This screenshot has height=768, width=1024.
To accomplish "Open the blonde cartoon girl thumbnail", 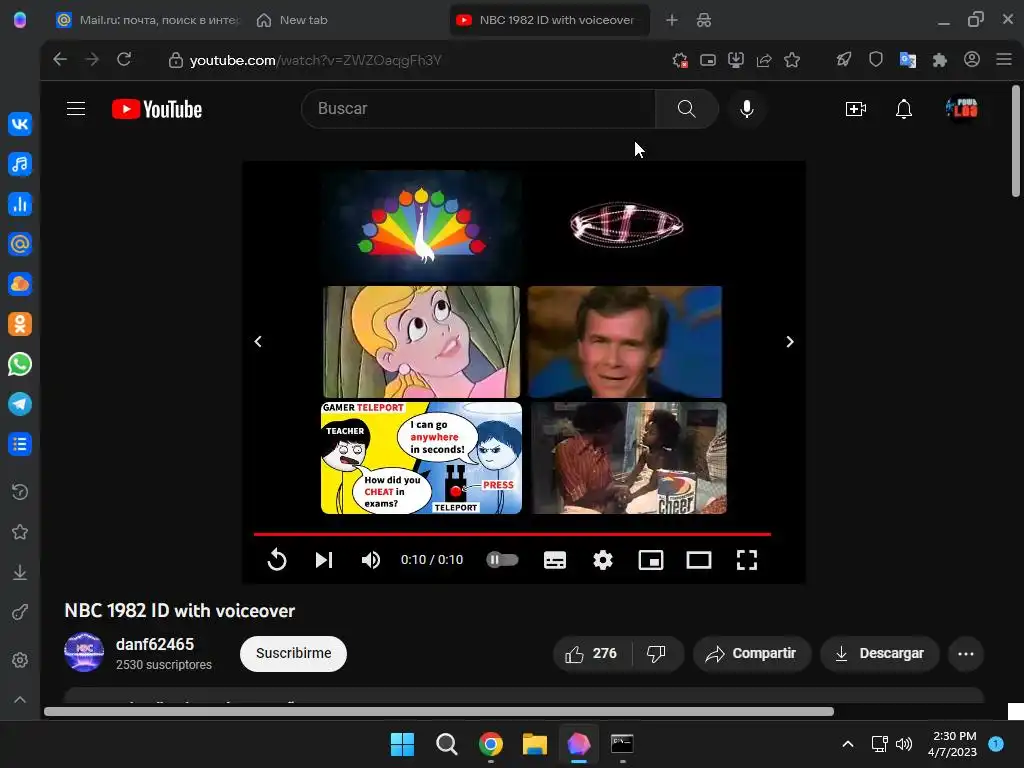I will (421, 342).
